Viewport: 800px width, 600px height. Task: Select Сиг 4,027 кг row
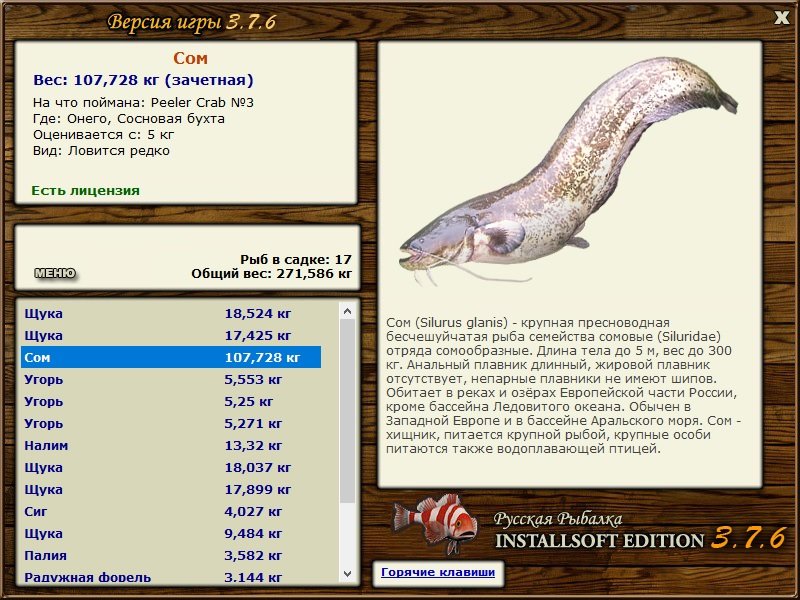(x=171, y=511)
